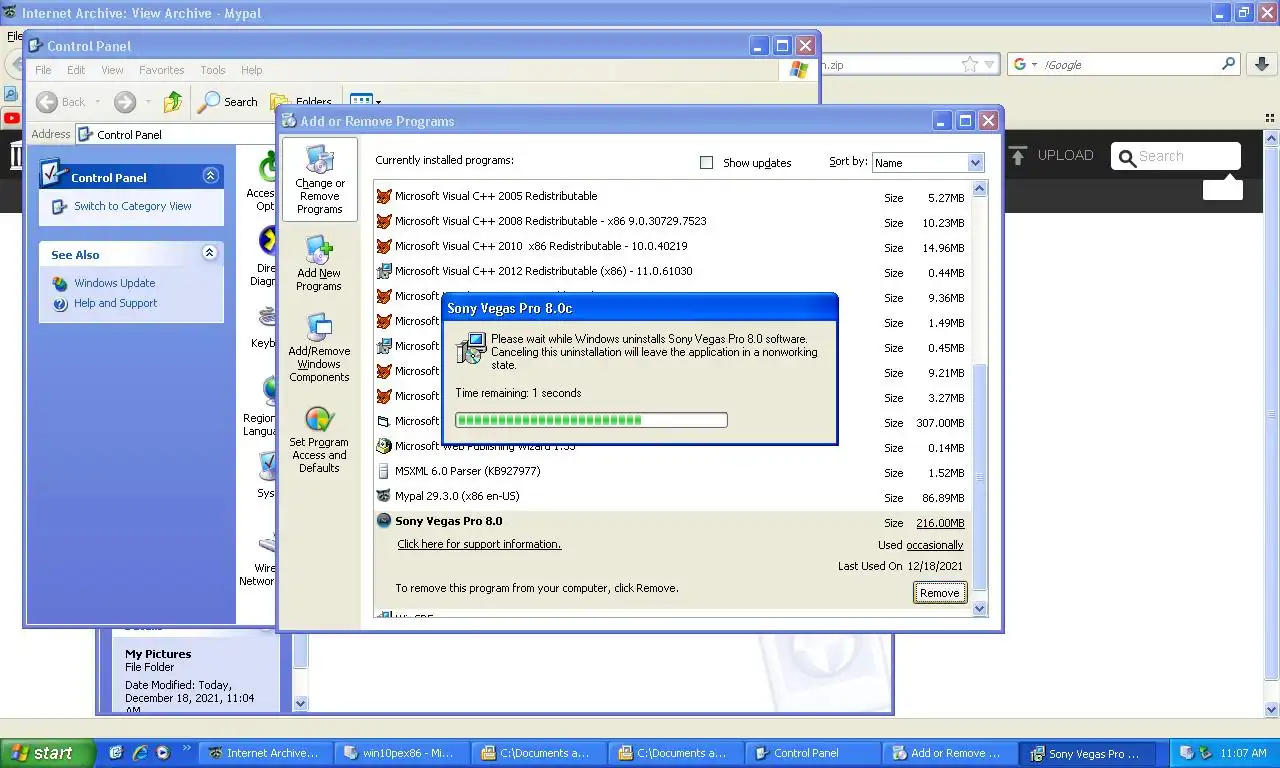Click system tray safely remove hardware icon
This screenshot has height=768, width=1280.
pyautogui.click(x=1206, y=753)
